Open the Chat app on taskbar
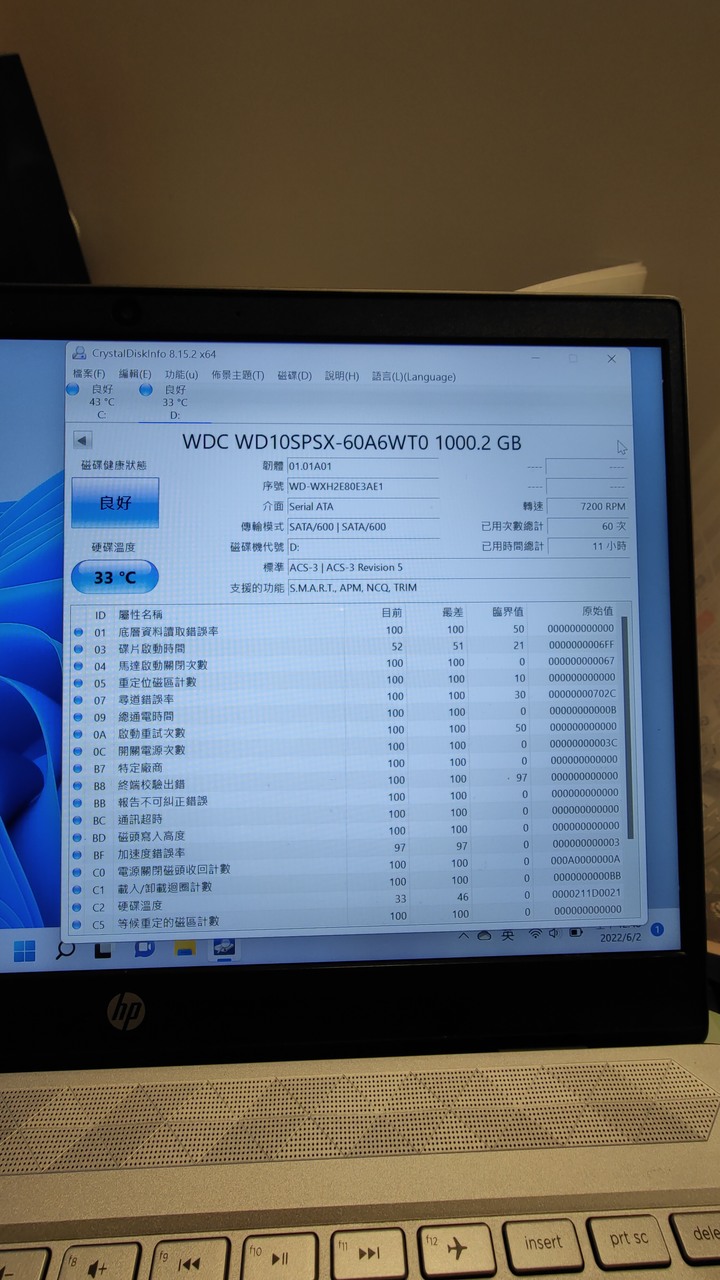 144,948
